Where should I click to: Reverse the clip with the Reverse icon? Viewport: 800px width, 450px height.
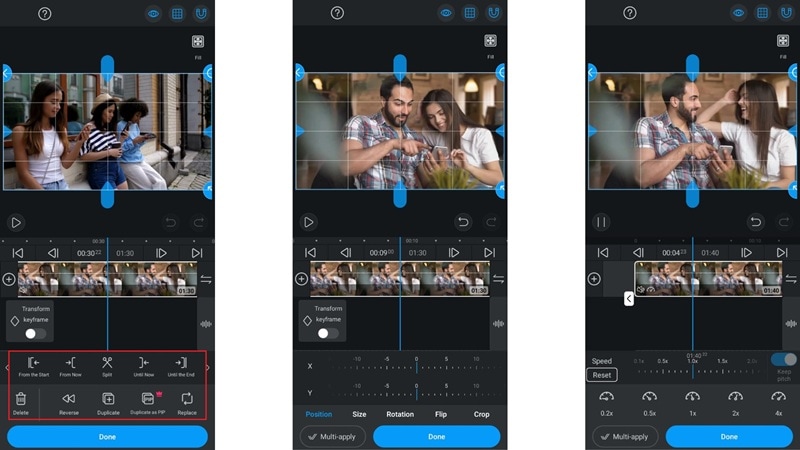tap(68, 398)
